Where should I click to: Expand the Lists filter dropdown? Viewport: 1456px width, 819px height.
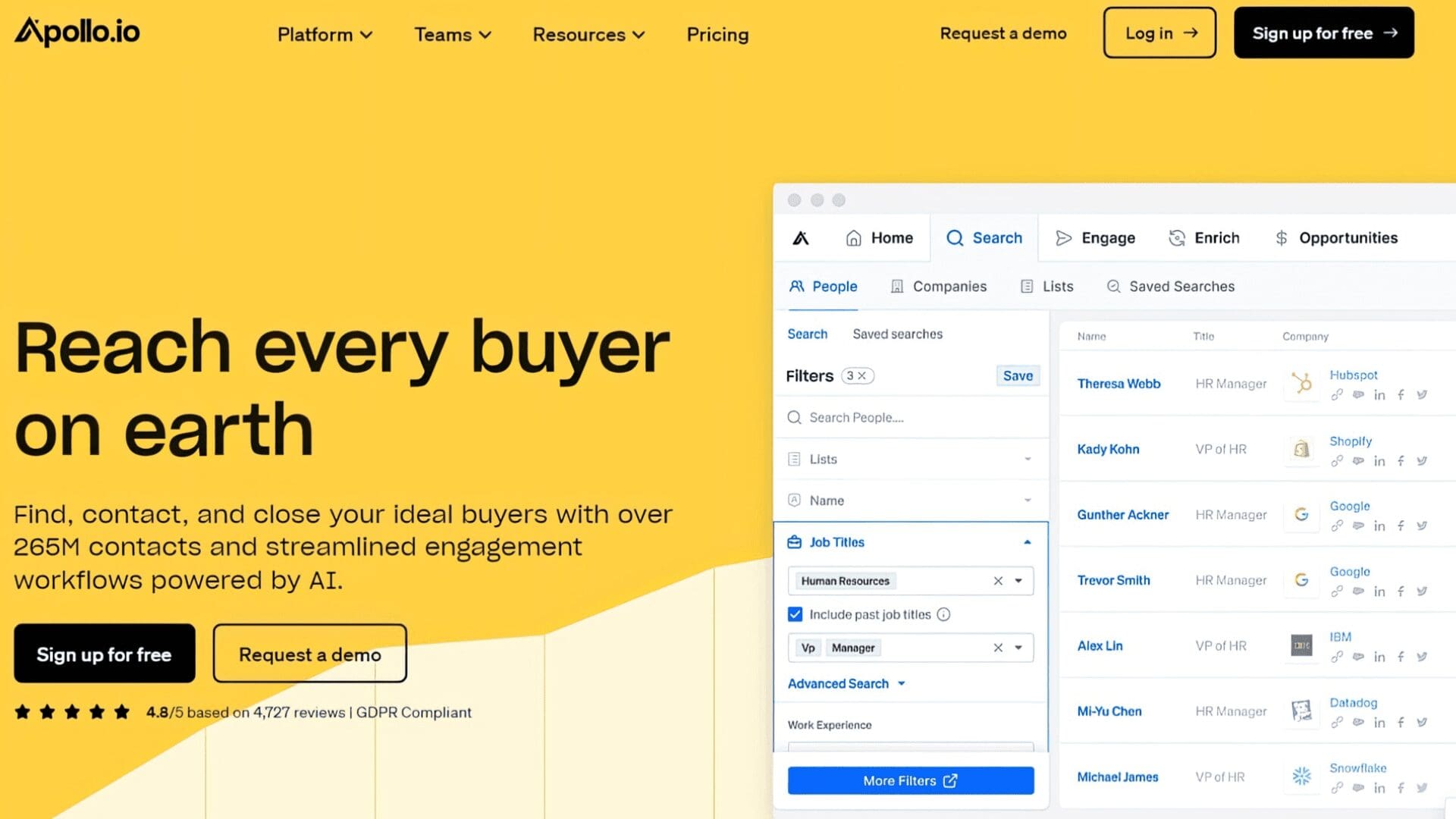pos(1027,460)
